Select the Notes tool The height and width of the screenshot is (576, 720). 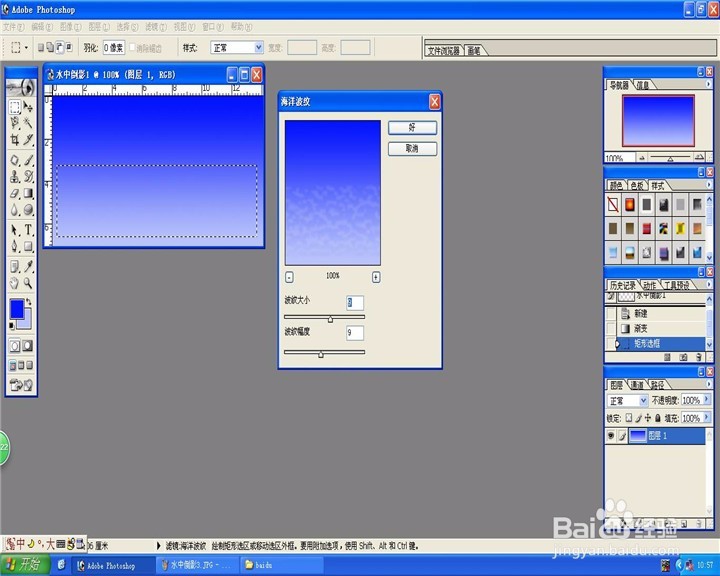coord(15,266)
